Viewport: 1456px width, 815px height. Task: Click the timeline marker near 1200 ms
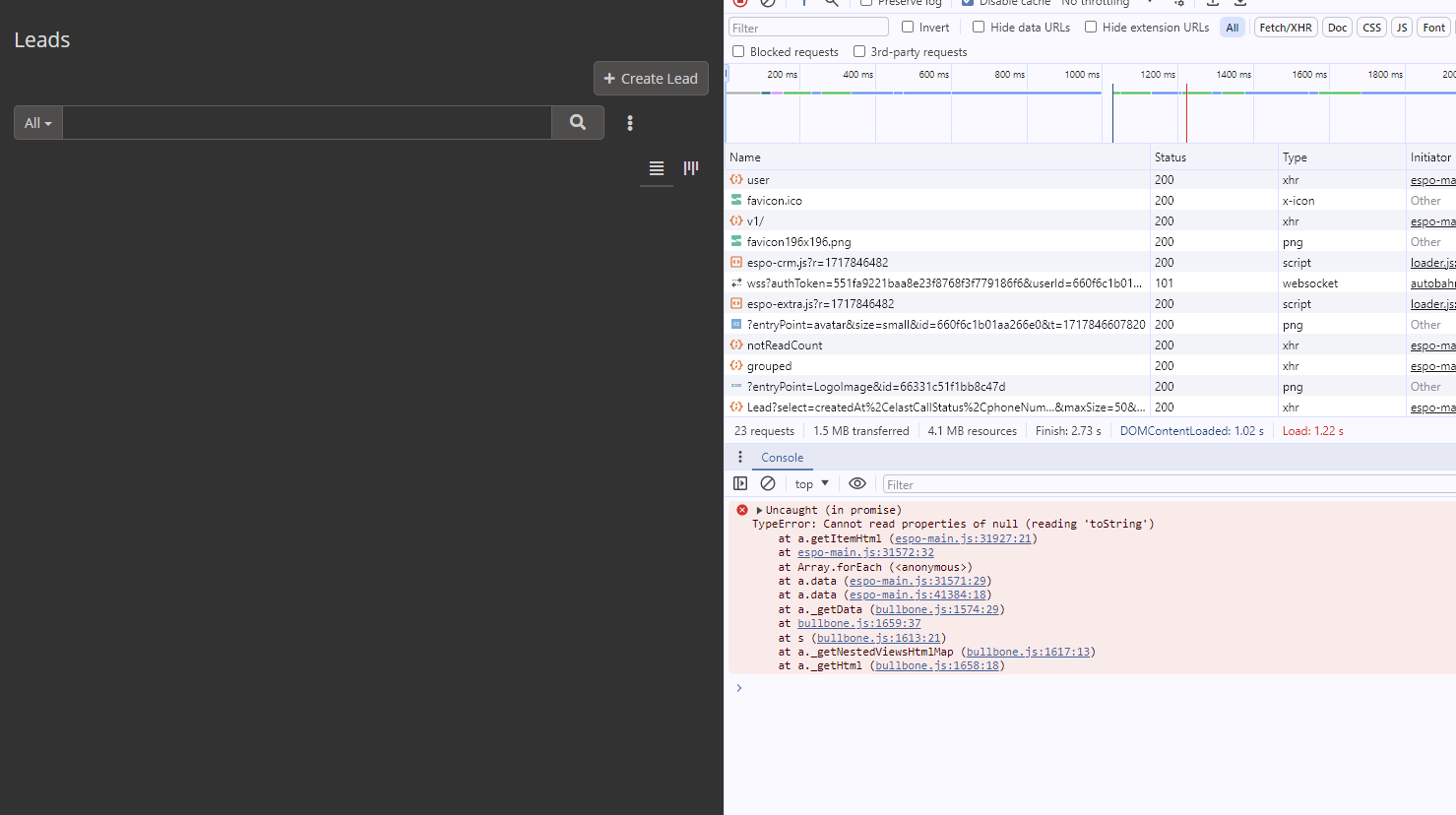pos(1186,113)
